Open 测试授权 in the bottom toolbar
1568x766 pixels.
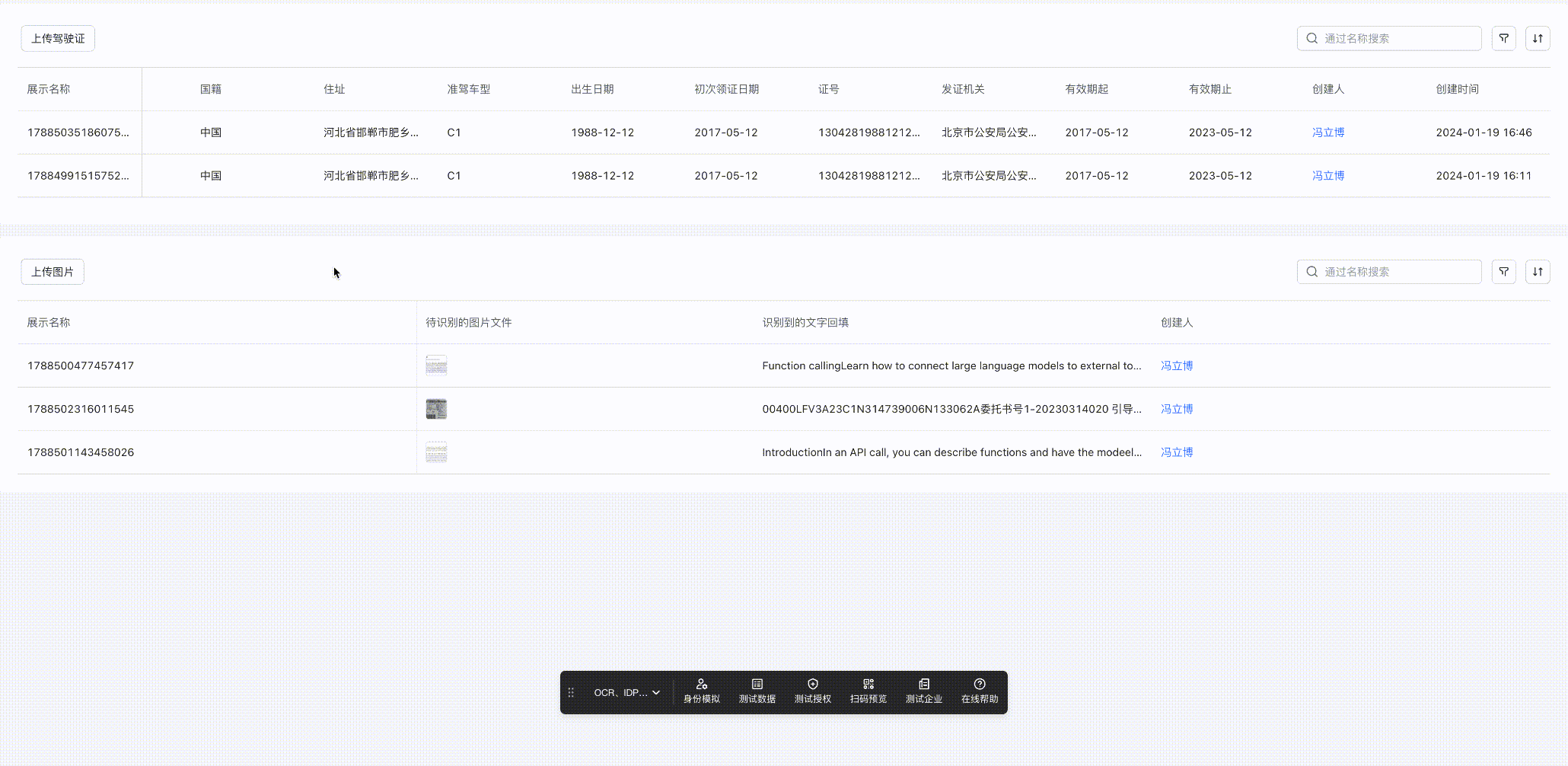[x=813, y=691]
